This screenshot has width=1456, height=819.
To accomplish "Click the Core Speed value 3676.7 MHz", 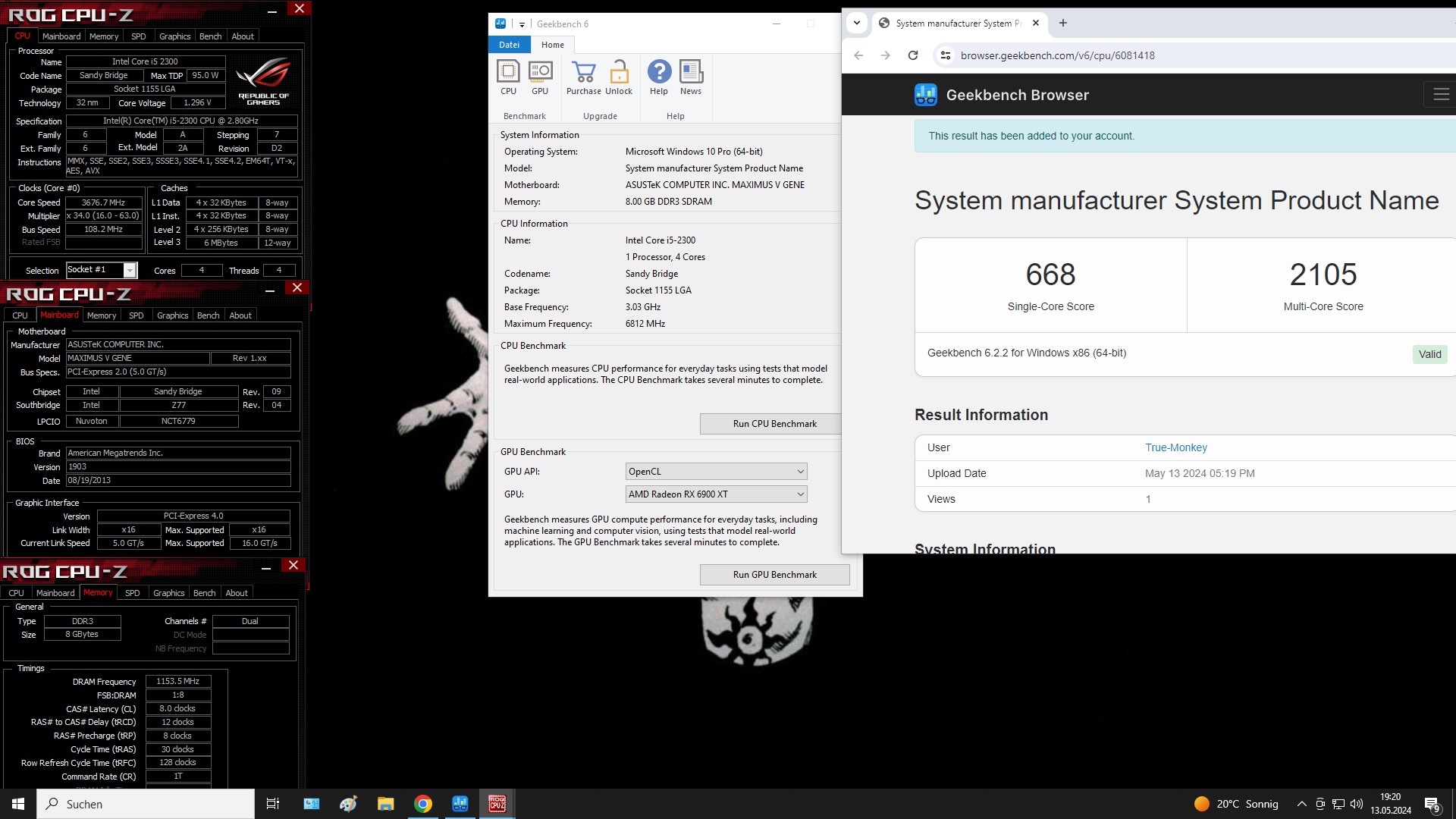I will click(x=104, y=202).
